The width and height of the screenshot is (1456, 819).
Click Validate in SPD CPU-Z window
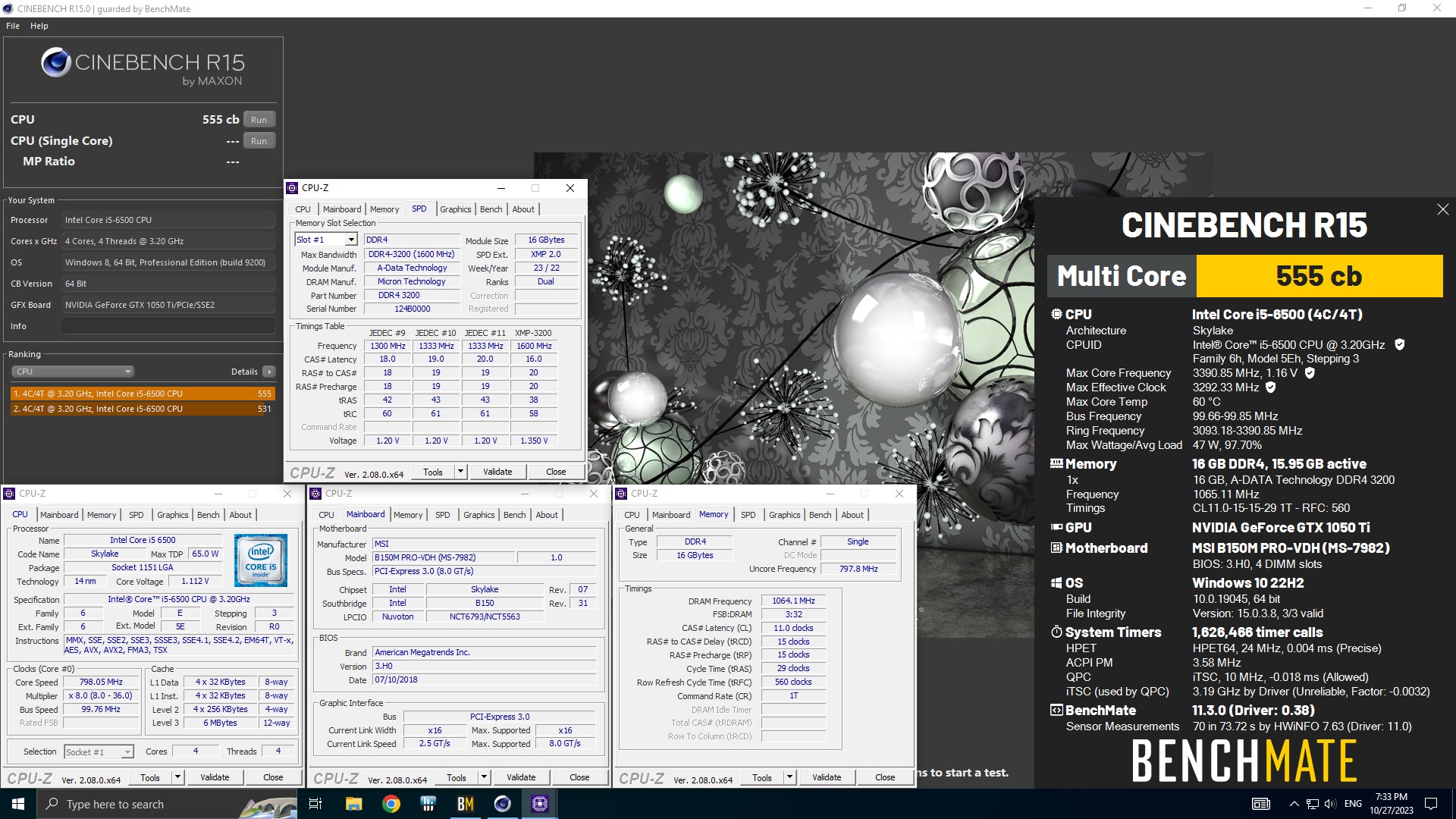pos(497,472)
